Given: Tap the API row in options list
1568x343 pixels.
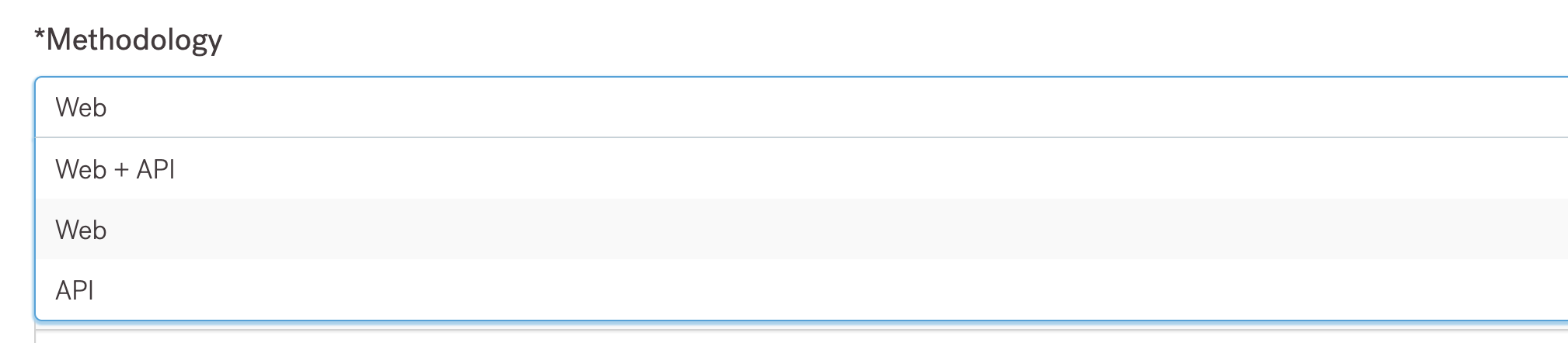Looking at the screenshot, I should click(x=802, y=289).
